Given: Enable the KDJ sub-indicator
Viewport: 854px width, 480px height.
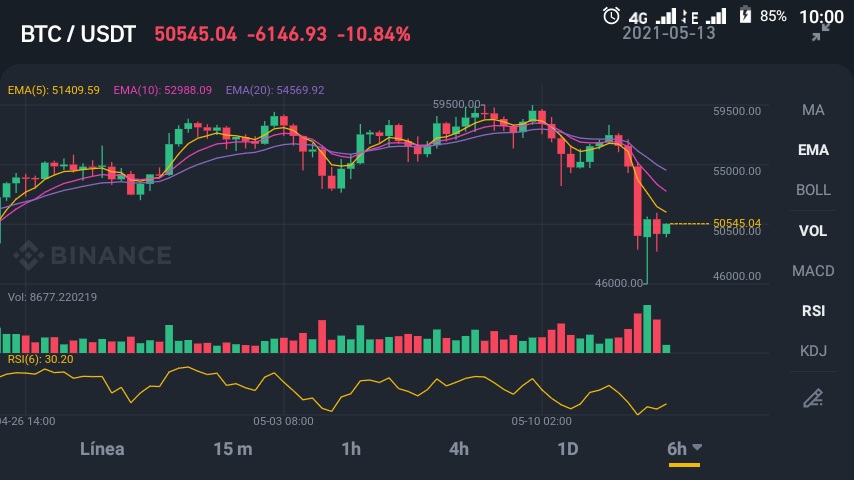Looking at the screenshot, I should (813, 351).
